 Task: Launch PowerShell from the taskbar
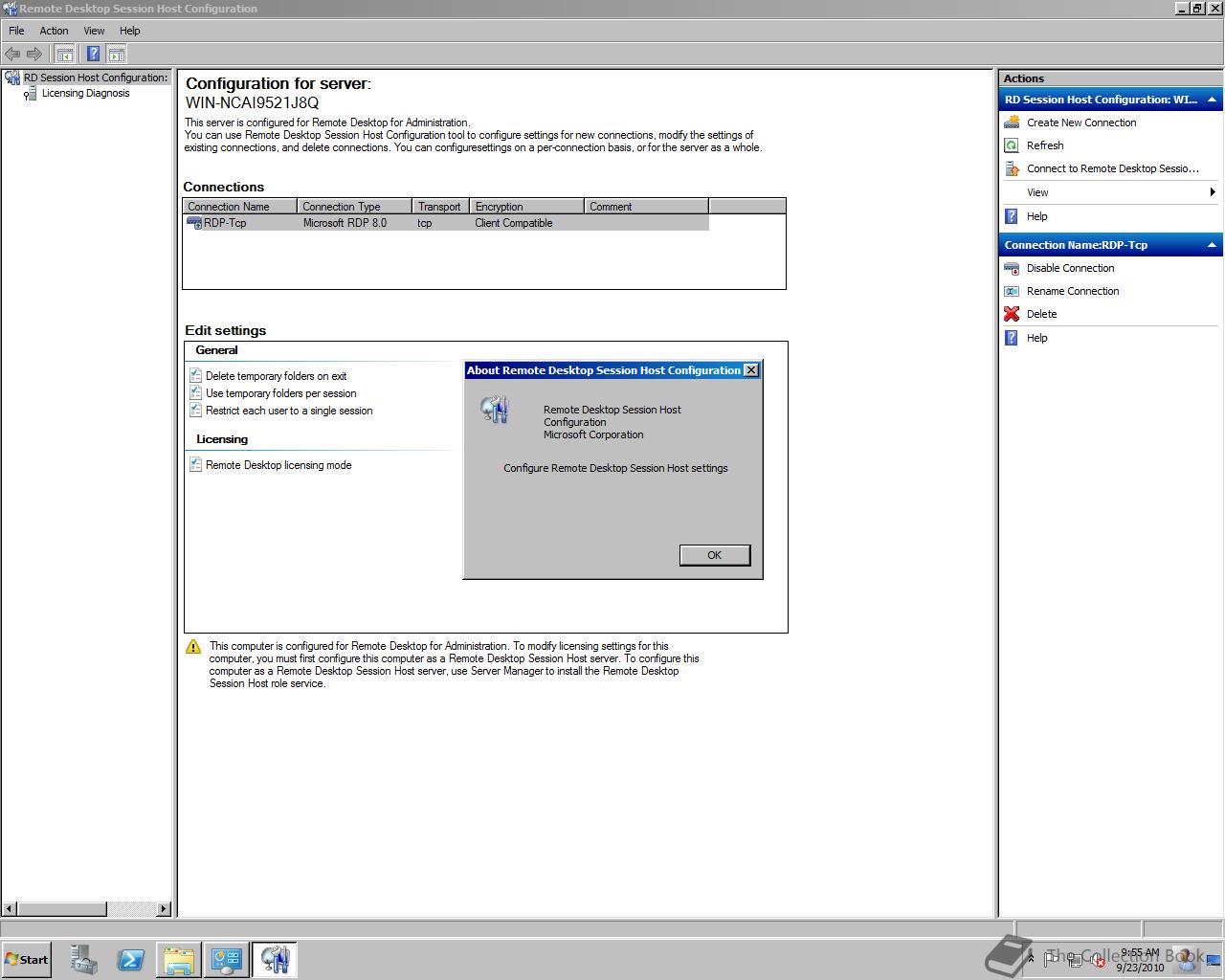coord(131,960)
